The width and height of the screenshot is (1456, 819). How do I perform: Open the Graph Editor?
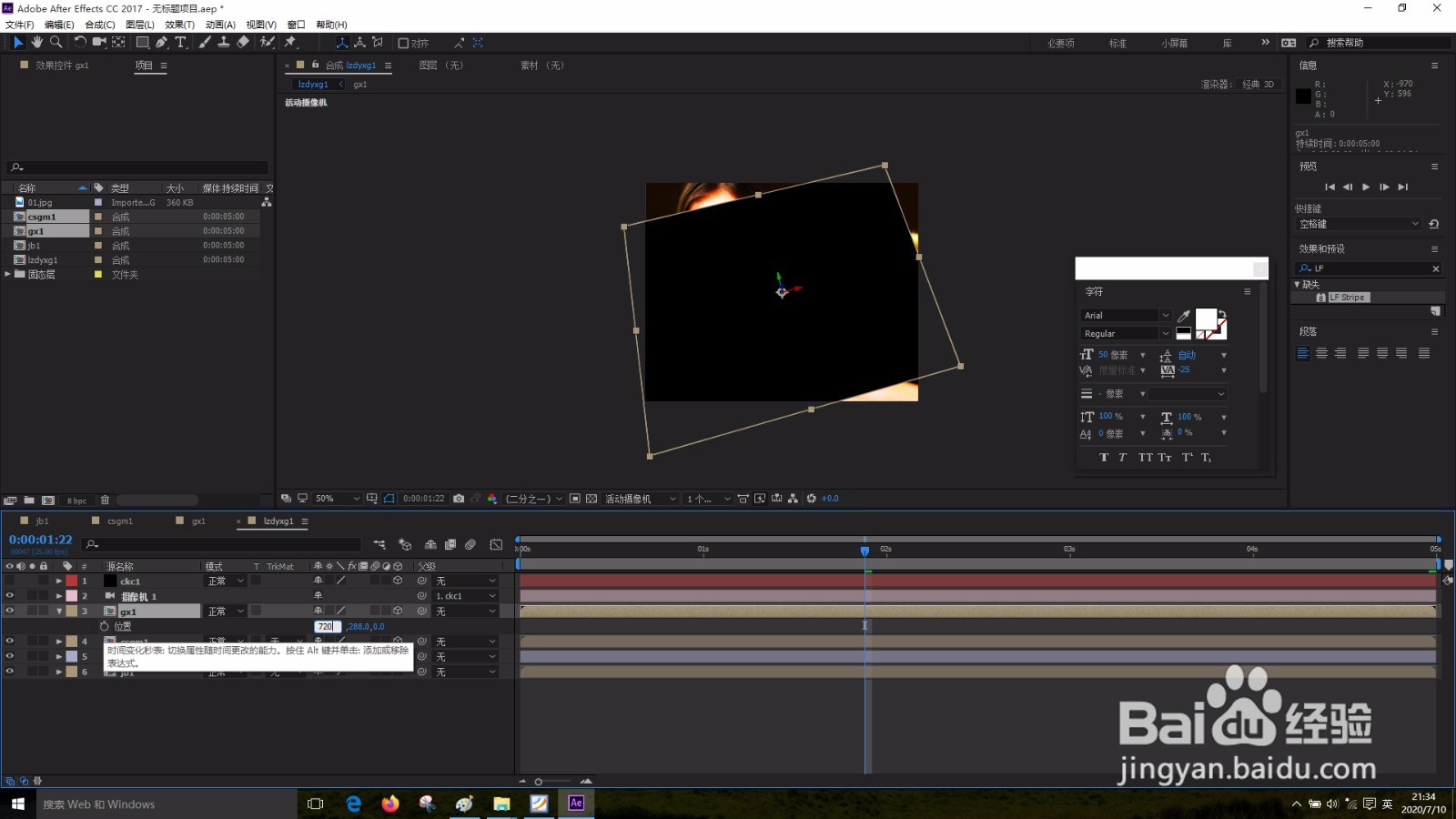496,544
